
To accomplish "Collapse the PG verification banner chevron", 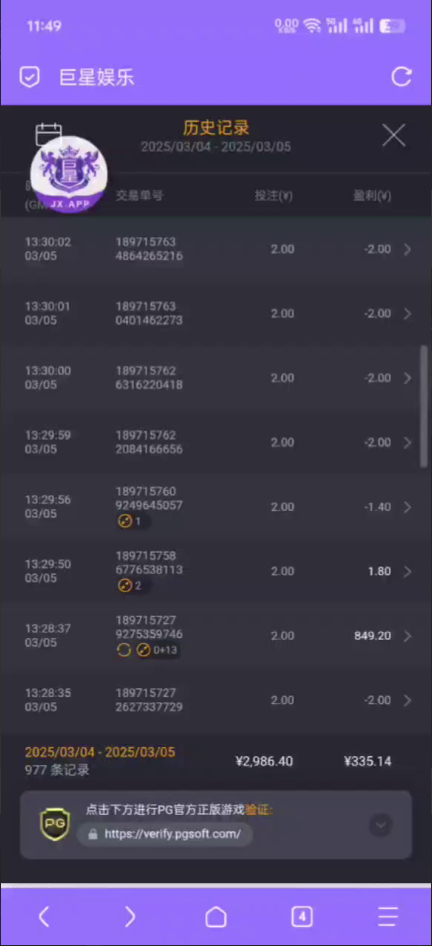I will click(x=381, y=825).
